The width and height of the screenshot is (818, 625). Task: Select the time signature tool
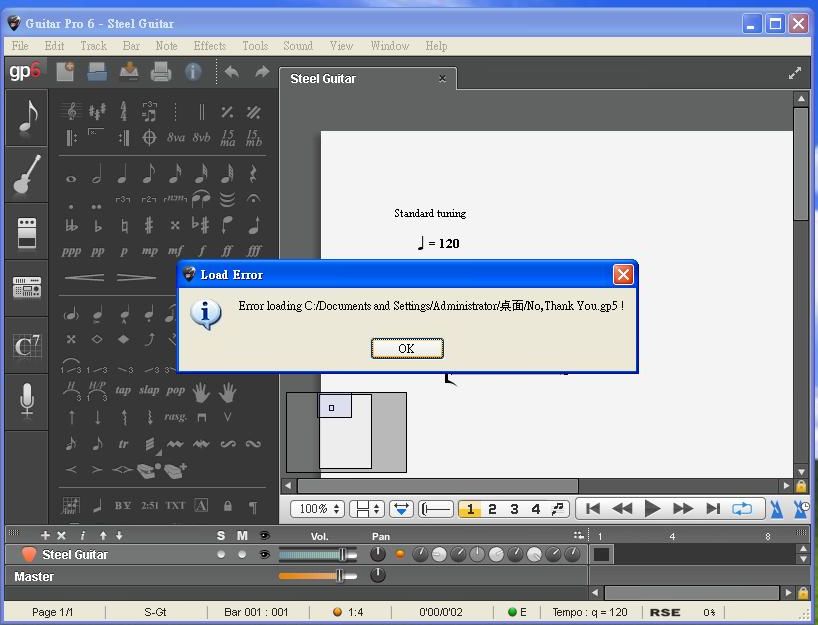coord(123,111)
